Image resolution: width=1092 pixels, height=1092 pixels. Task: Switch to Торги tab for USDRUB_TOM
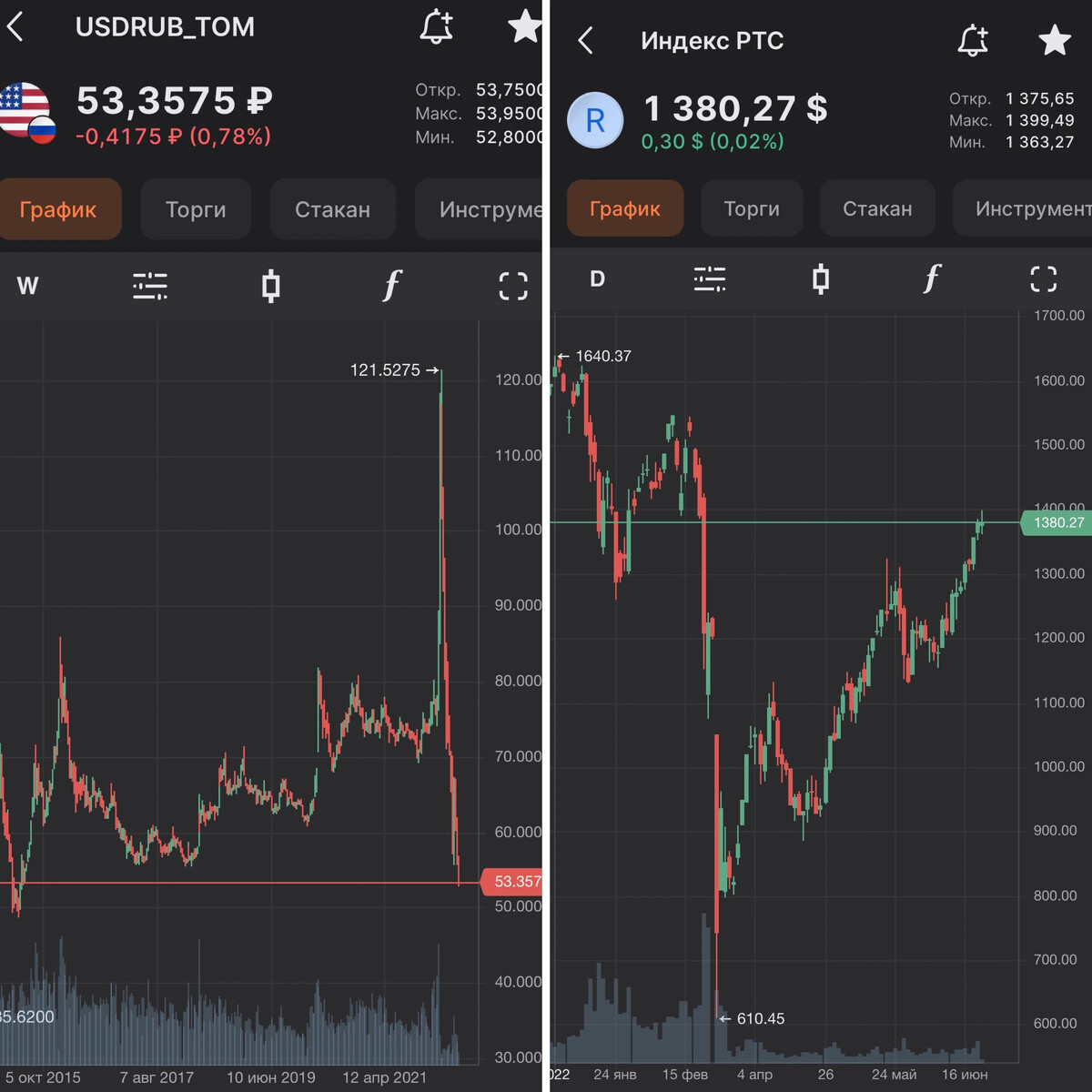196,209
